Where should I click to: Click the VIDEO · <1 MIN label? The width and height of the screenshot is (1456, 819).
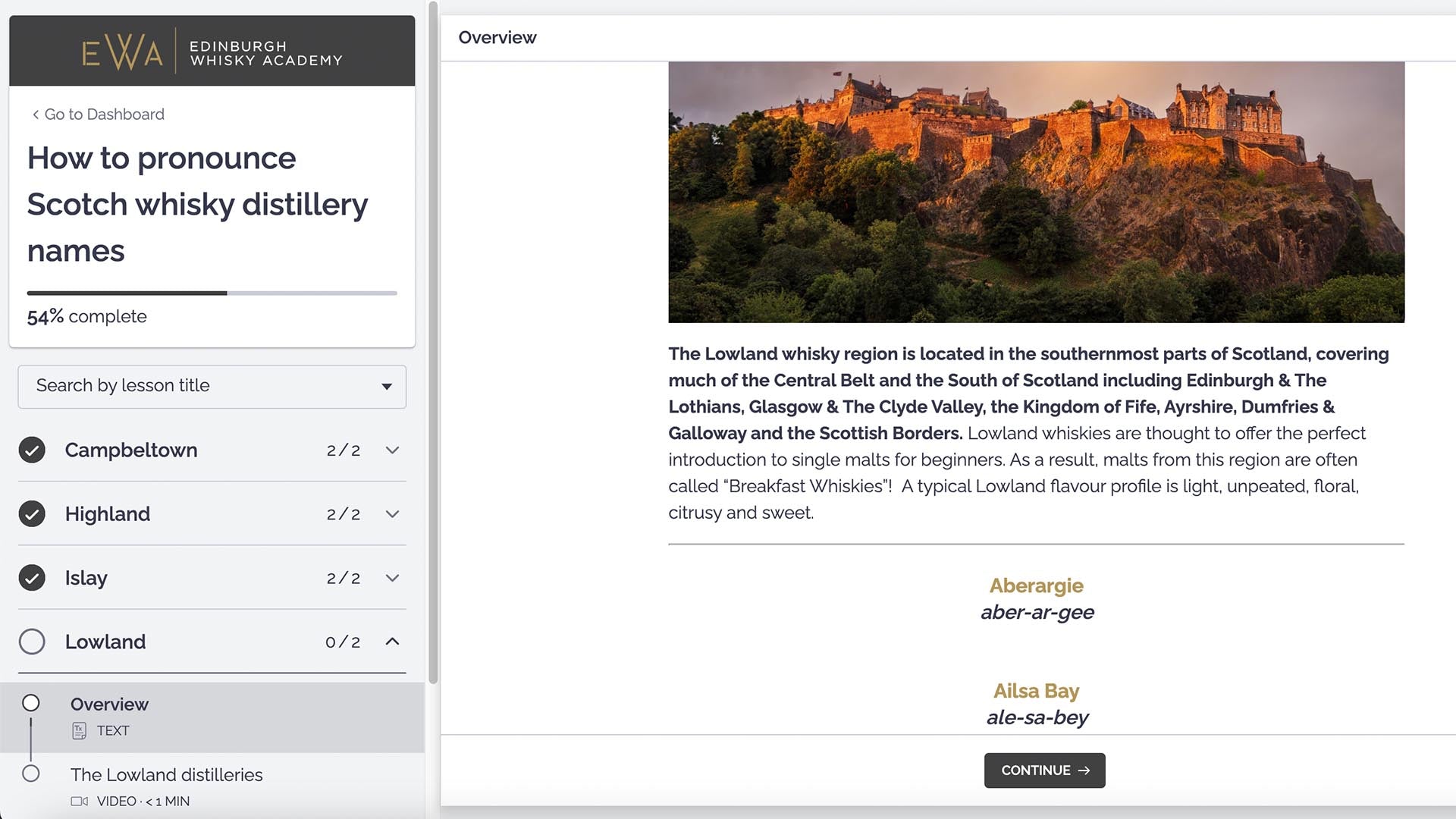pos(143,801)
